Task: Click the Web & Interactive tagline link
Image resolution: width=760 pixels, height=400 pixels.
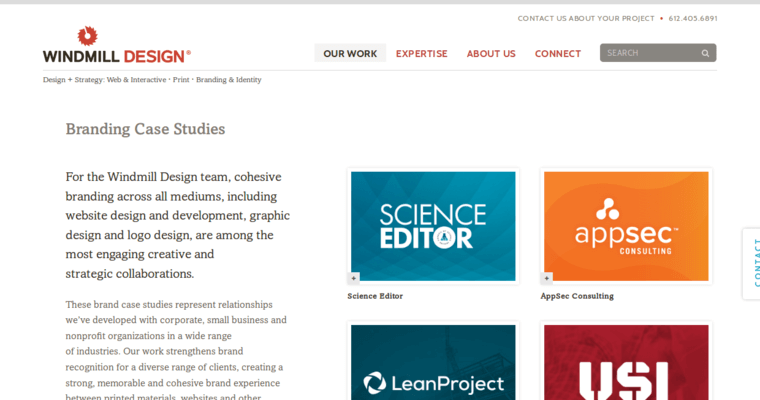Action: [137, 80]
